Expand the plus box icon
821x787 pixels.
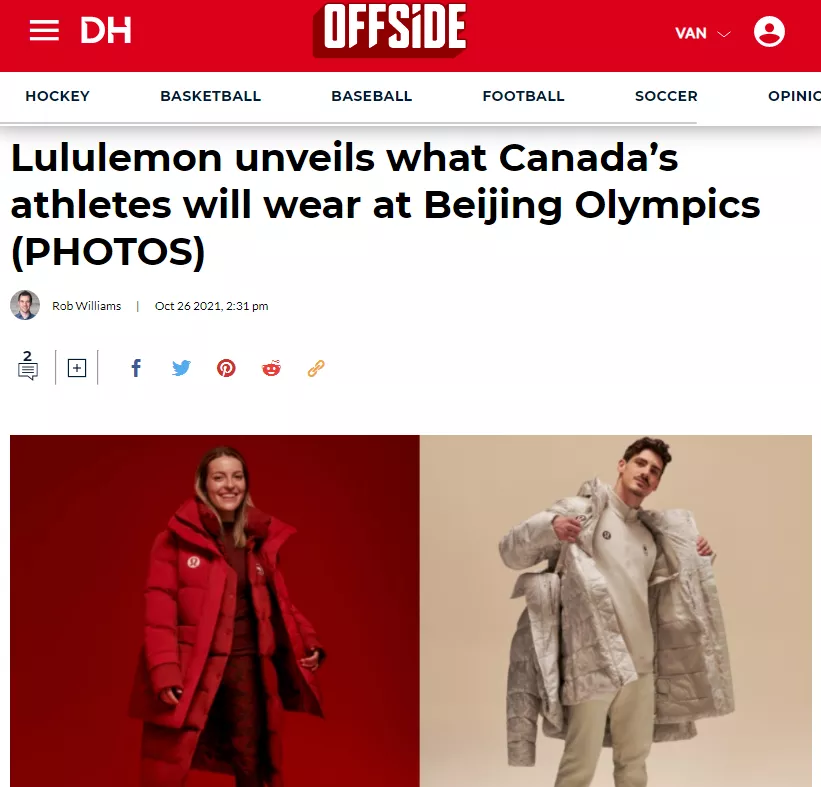[x=77, y=368]
